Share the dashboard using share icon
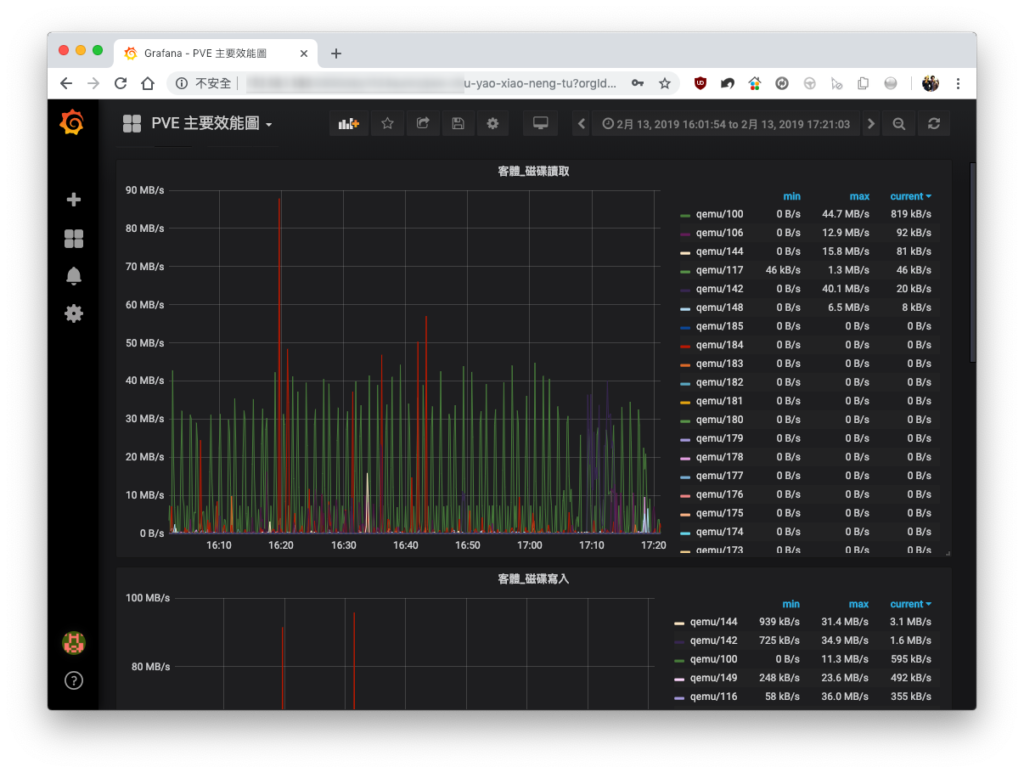This screenshot has height=773, width=1024. pos(423,123)
